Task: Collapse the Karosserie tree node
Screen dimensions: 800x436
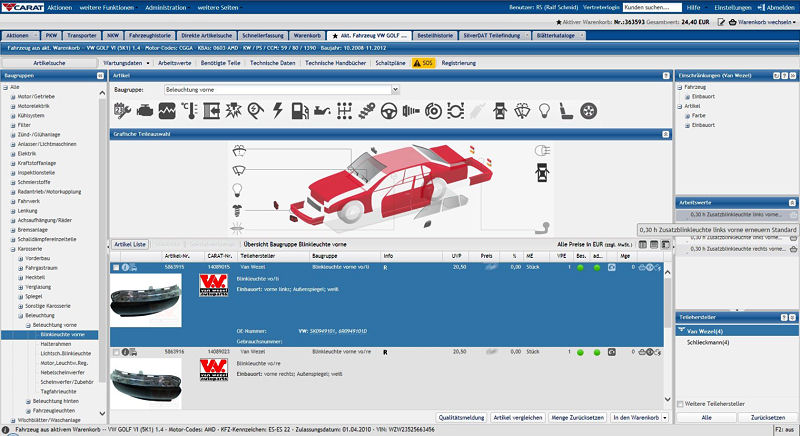Action: (x=13, y=249)
